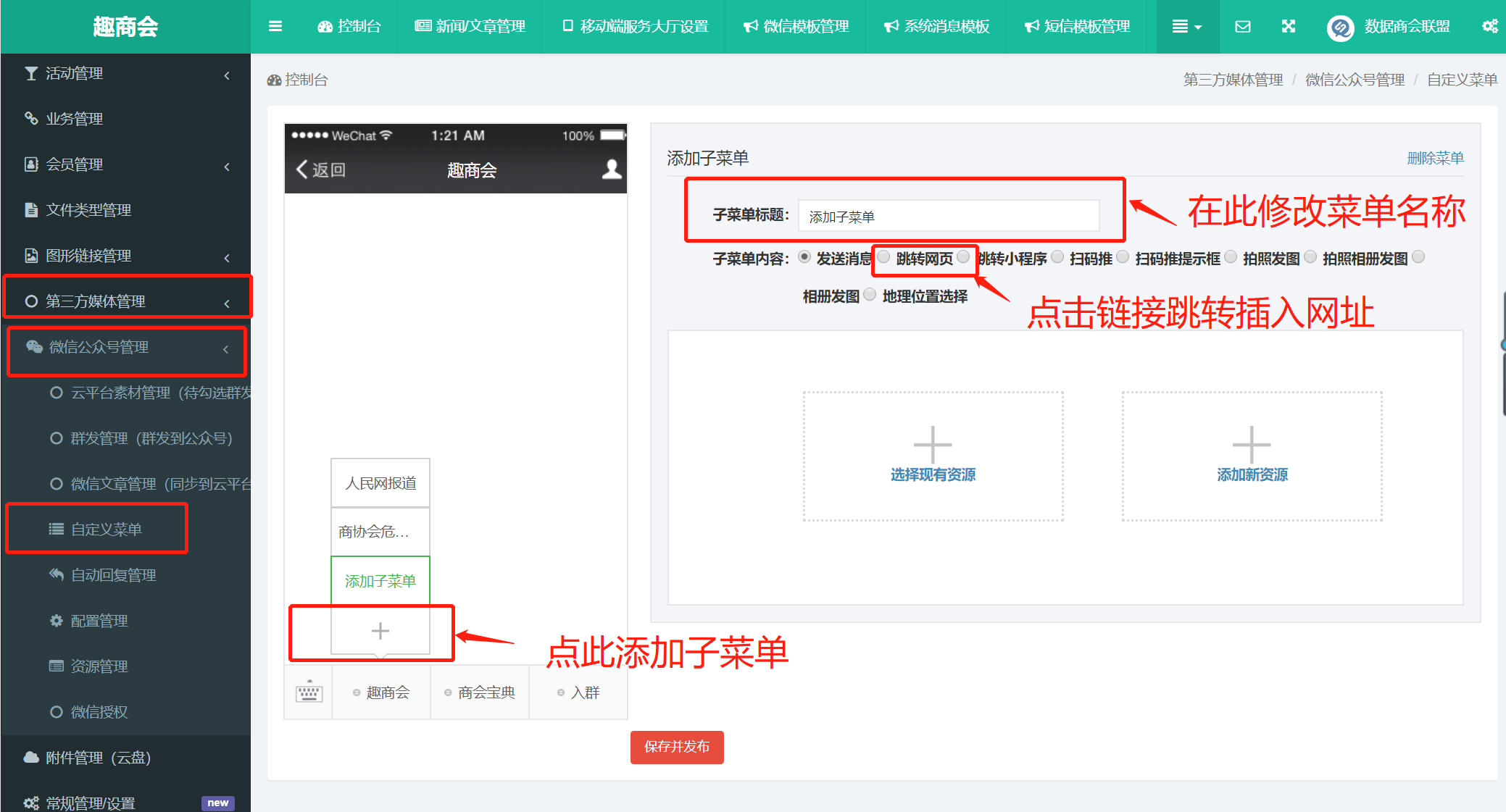Image resolution: width=1506 pixels, height=812 pixels.
Task: Click the fullscreen expand icon
Action: [x=1288, y=26]
